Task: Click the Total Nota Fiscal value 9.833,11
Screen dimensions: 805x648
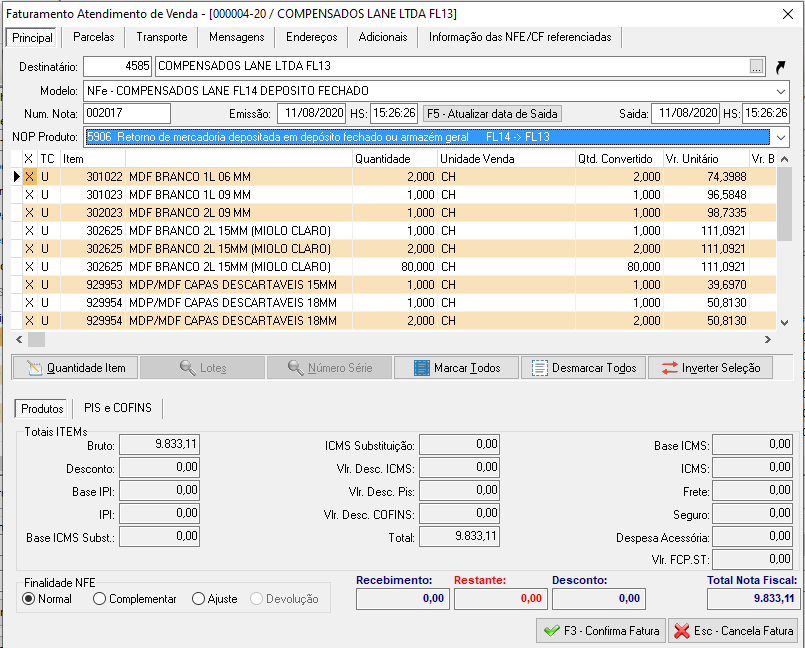Action: 752,599
